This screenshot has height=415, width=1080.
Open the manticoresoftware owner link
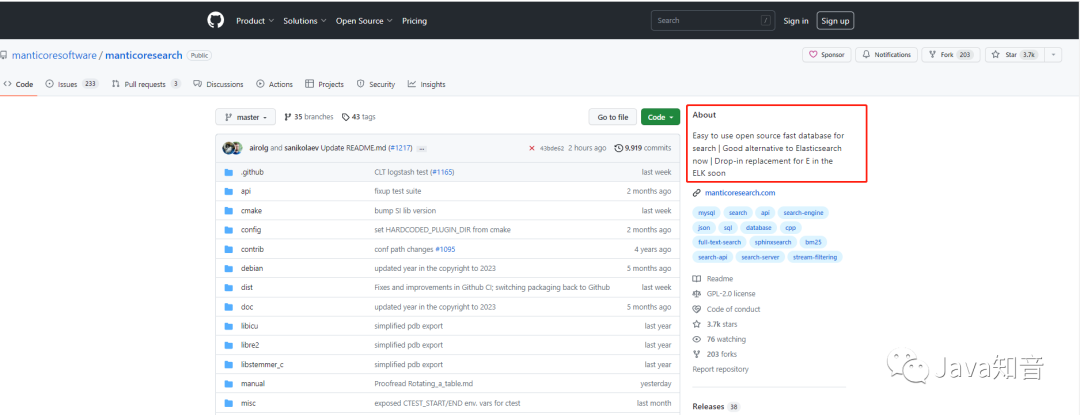[x=52, y=56]
